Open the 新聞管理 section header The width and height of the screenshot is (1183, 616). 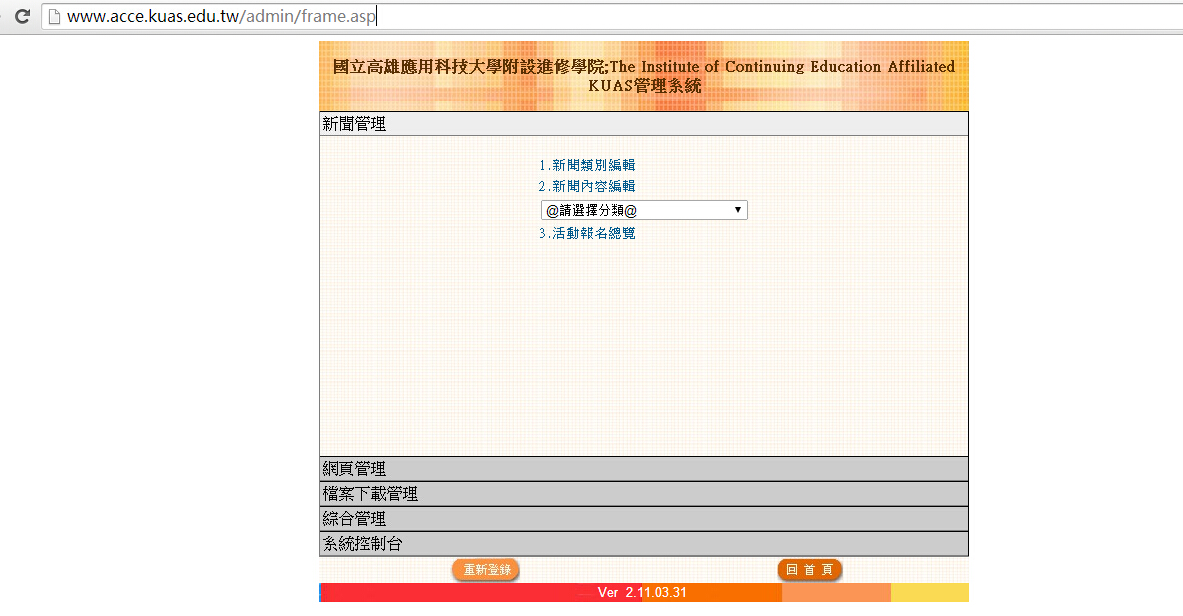pyautogui.click(x=644, y=124)
